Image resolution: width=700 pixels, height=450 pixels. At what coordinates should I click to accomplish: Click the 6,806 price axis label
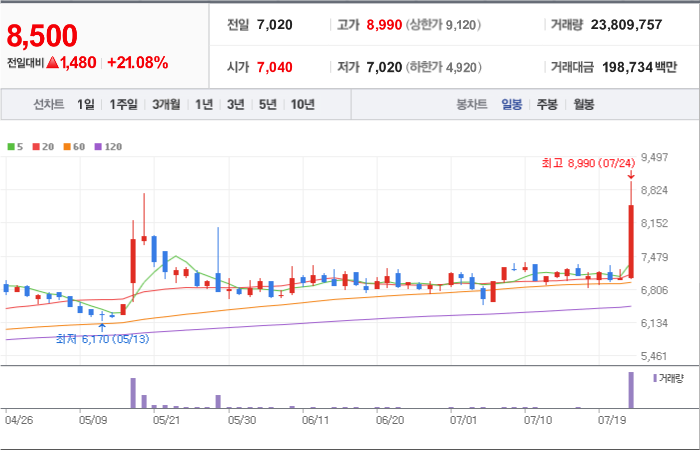[654, 290]
